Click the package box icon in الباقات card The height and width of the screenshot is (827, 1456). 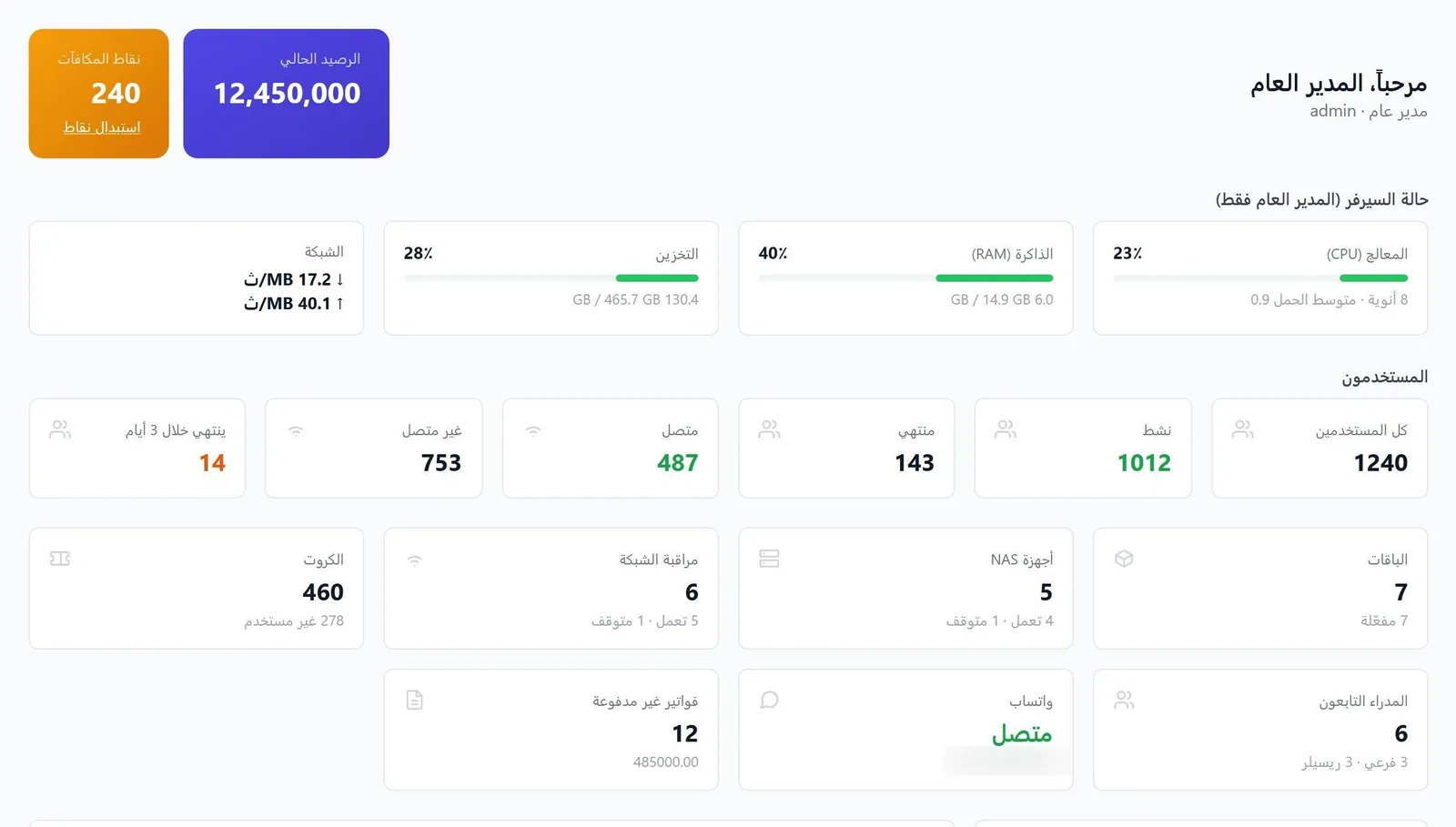click(x=1124, y=559)
